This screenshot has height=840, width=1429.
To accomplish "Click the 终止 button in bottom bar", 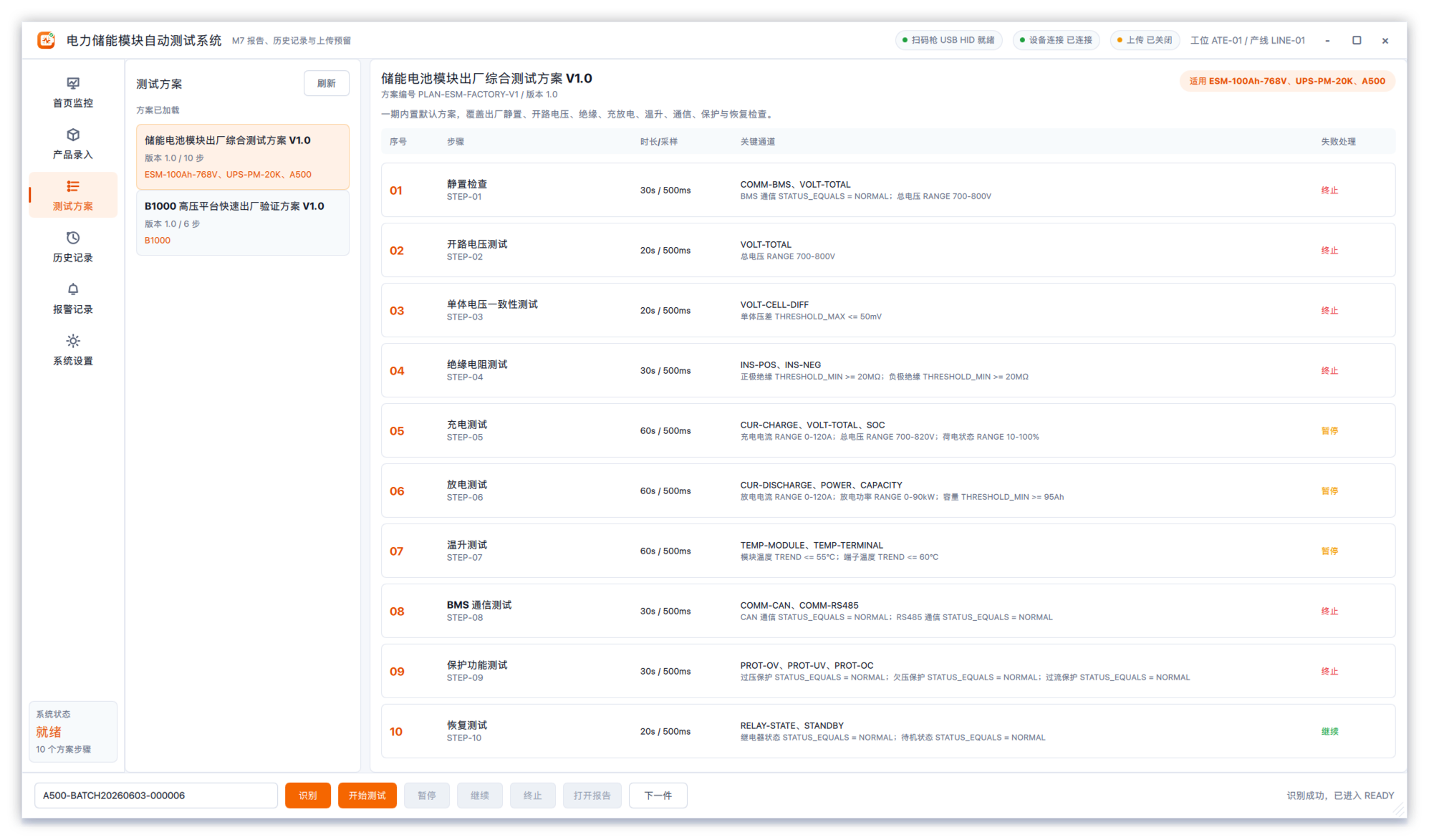I will tap(533, 796).
